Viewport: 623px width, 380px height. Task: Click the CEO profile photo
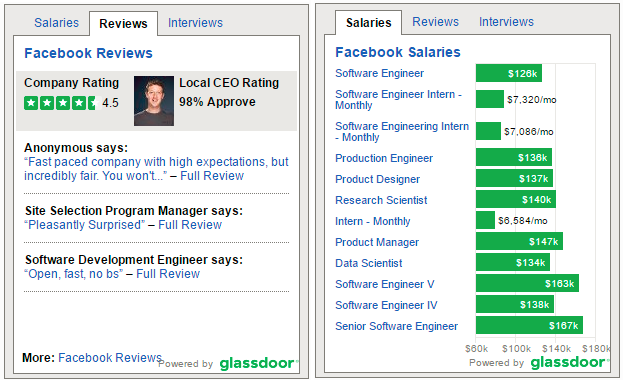[154, 101]
